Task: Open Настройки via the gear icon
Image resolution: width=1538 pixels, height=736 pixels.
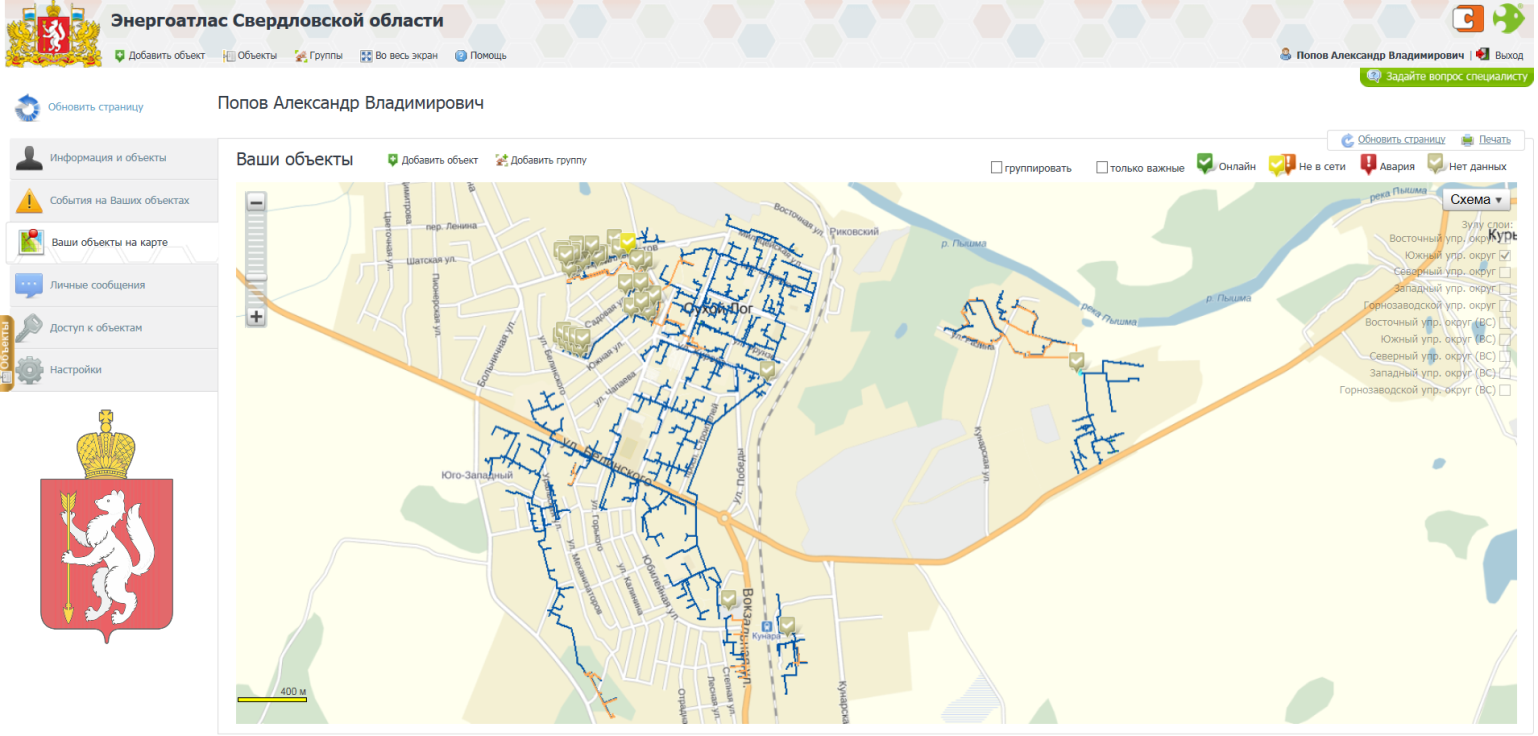Action: pos(30,369)
